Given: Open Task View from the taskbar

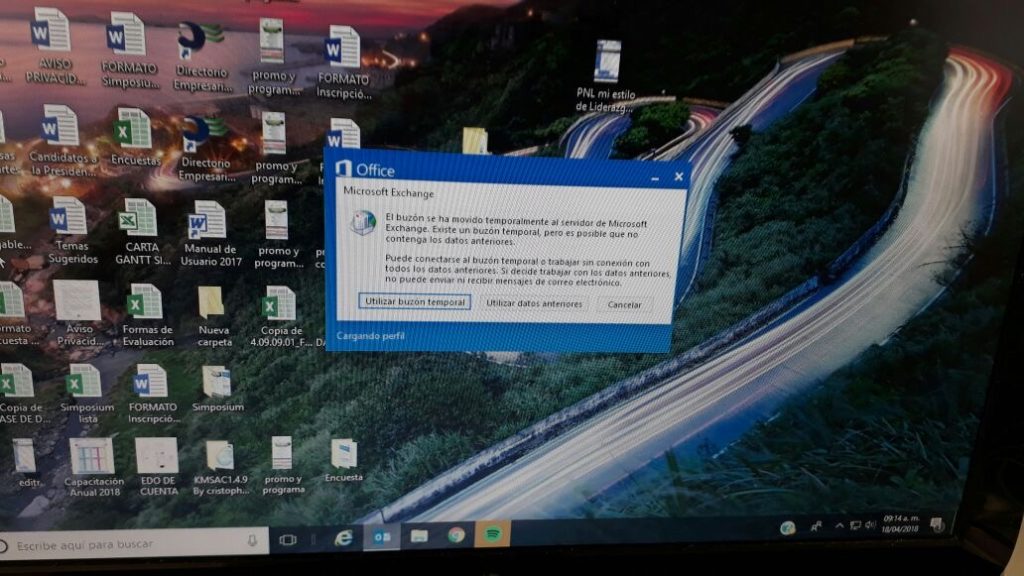Looking at the screenshot, I should (289, 540).
